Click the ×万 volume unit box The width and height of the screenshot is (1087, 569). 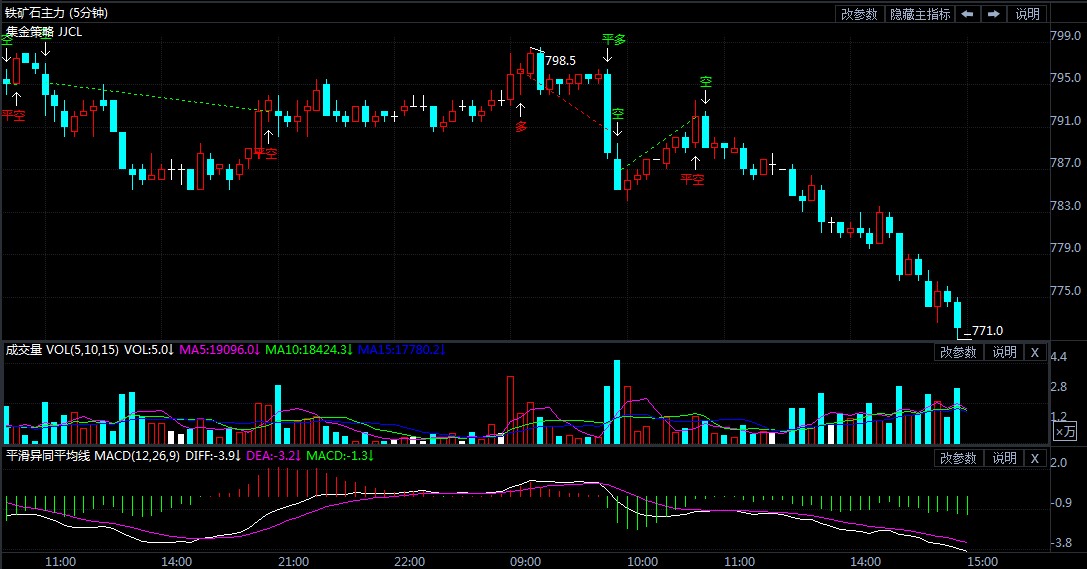(1065, 432)
